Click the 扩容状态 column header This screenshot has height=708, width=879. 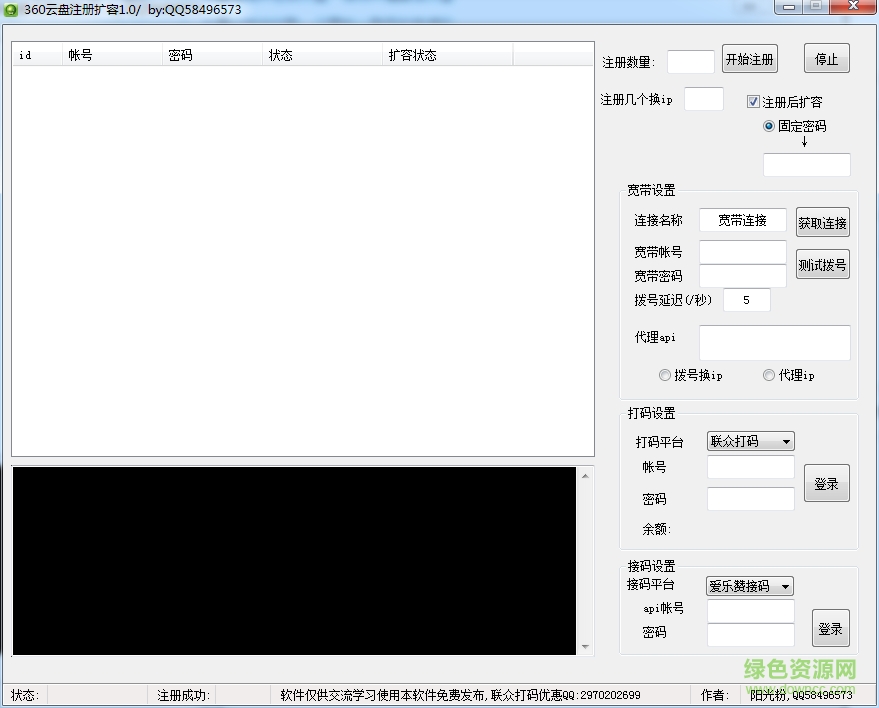coord(413,55)
